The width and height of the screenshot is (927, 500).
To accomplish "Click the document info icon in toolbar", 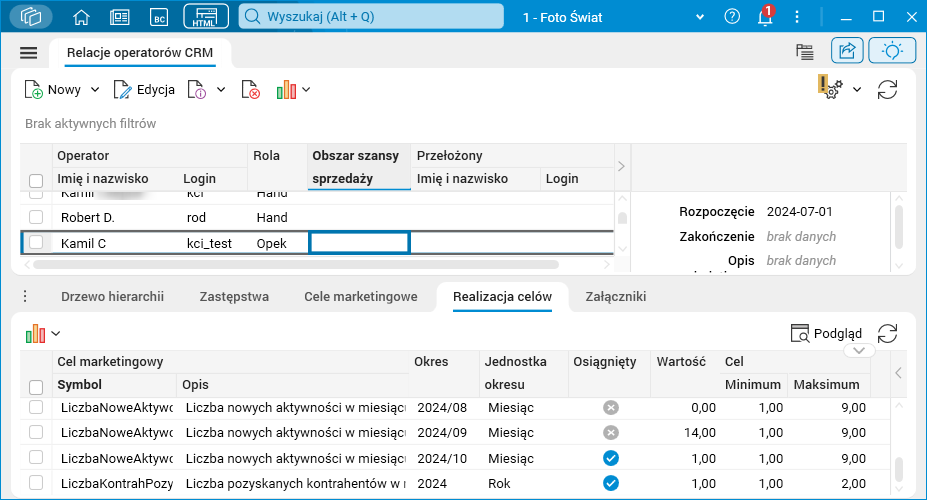I will [197, 90].
